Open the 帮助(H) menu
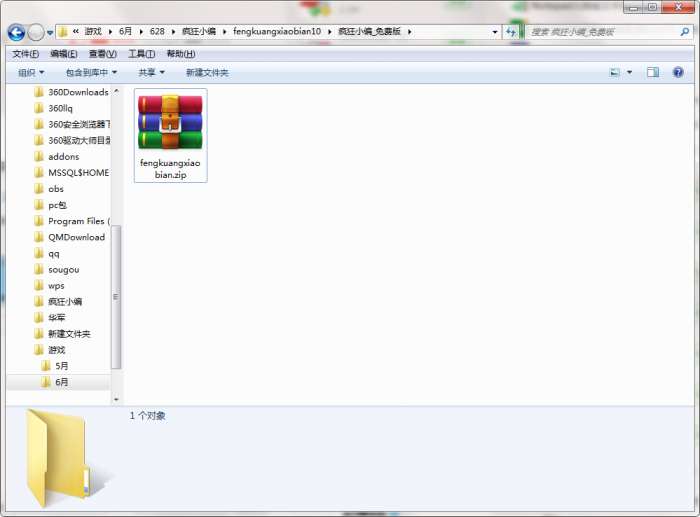The height and width of the screenshot is (517, 700). [x=181, y=54]
